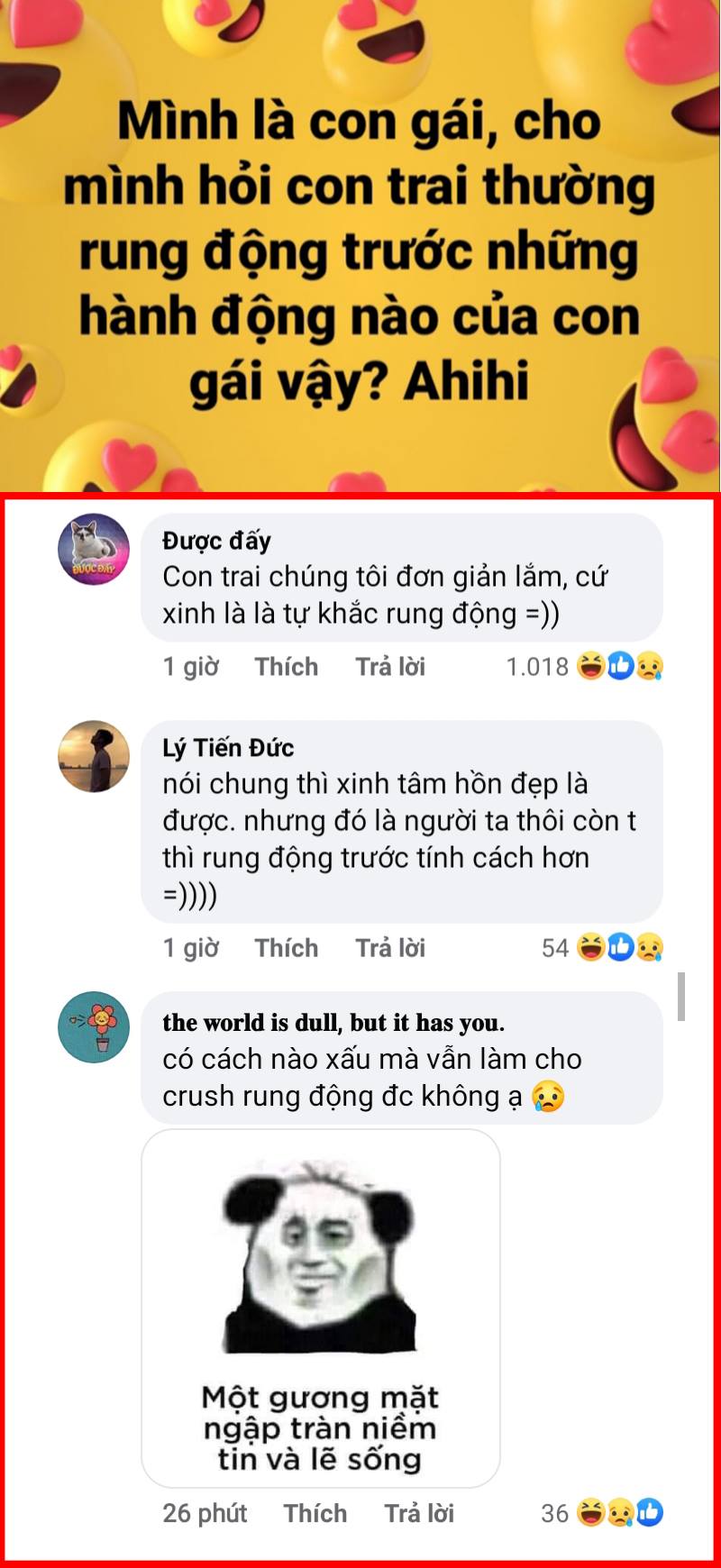Screen dimensions: 721x1568
Task: Open Lý Tiến Đức's profile picture
Action: click(94, 756)
